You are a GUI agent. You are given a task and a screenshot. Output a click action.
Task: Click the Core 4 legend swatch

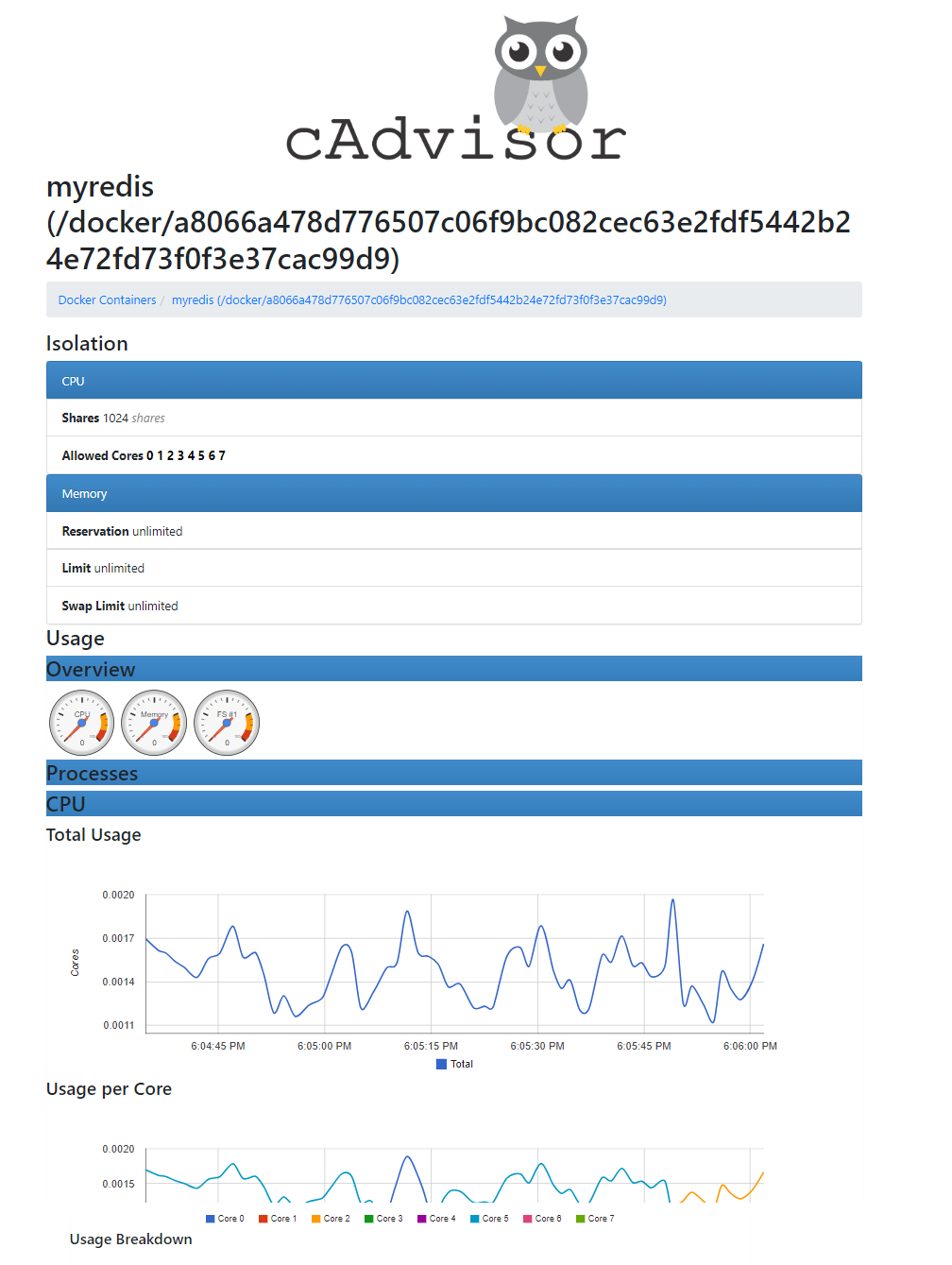coord(422,1219)
